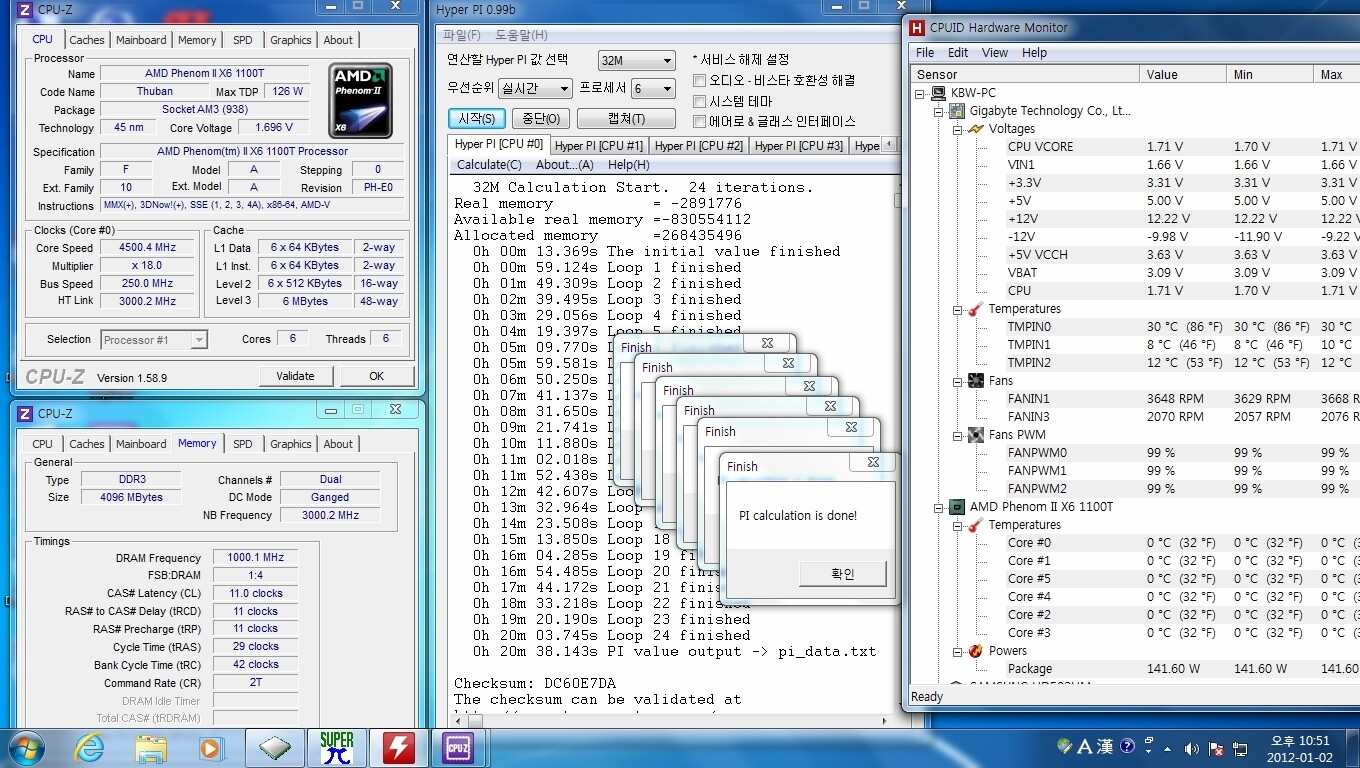
Task: Launch Windows Media Player from the taskbar
Action: pyautogui.click(x=211, y=747)
